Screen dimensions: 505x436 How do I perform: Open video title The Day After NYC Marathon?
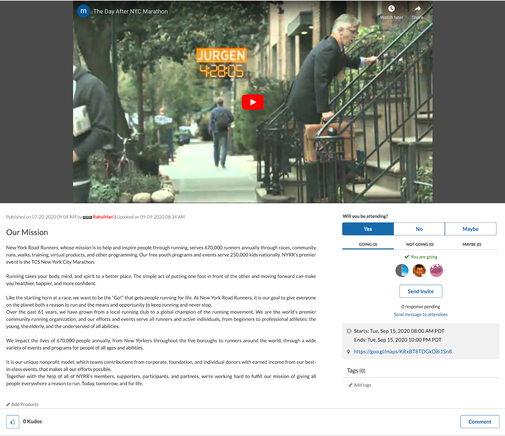pyautogui.click(x=130, y=11)
